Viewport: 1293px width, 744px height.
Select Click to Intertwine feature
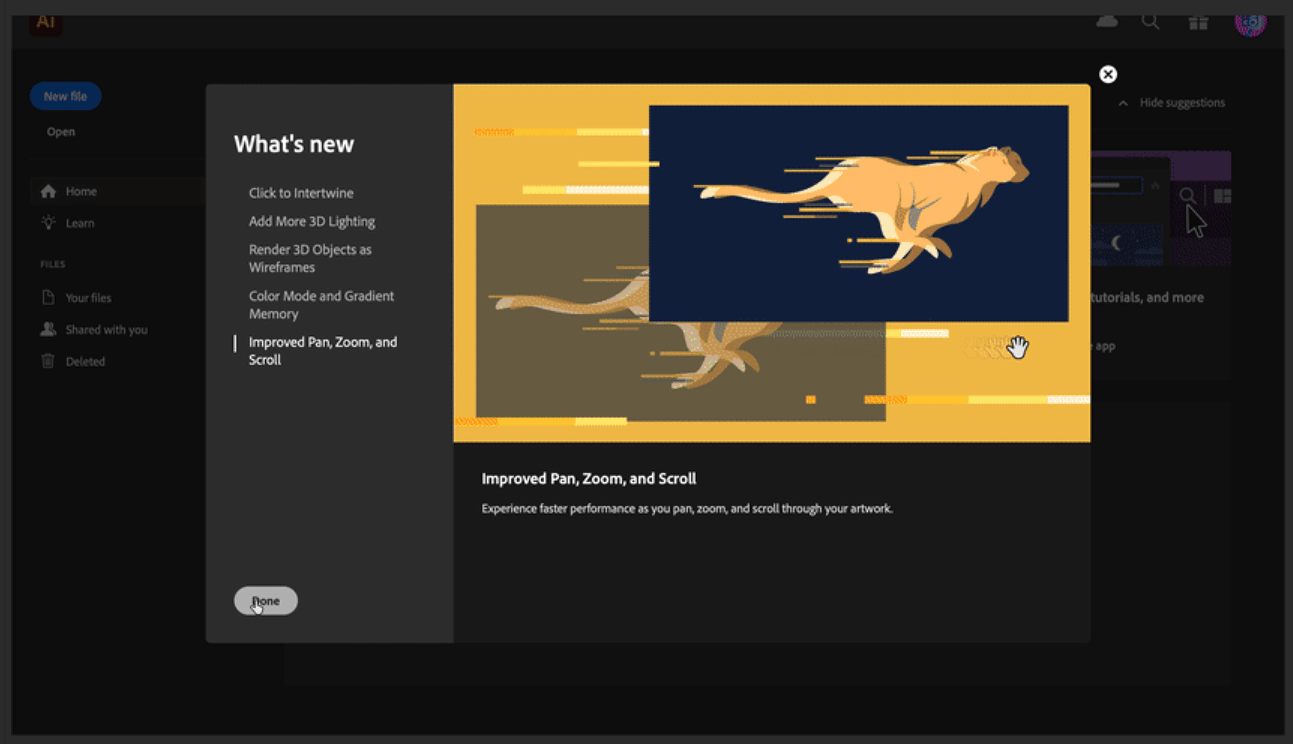[x=301, y=193]
